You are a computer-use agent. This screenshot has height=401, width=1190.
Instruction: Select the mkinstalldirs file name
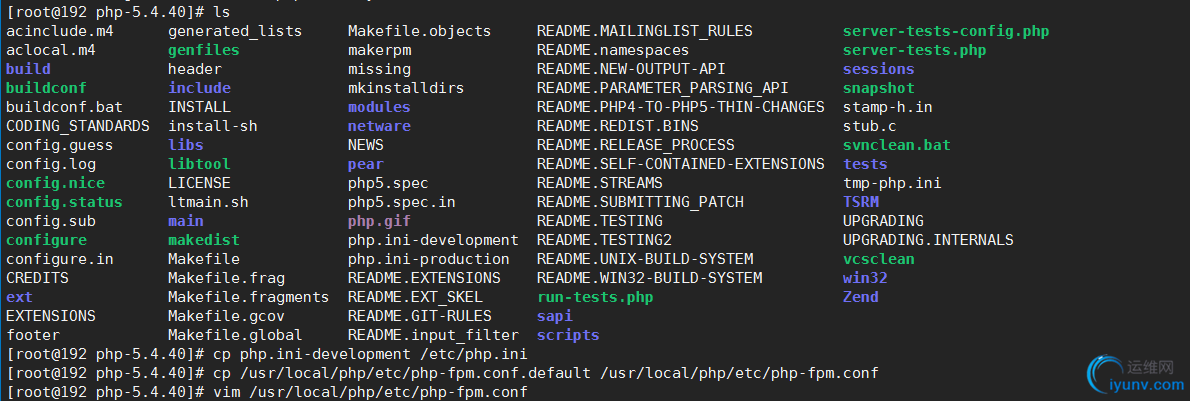tap(406, 88)
